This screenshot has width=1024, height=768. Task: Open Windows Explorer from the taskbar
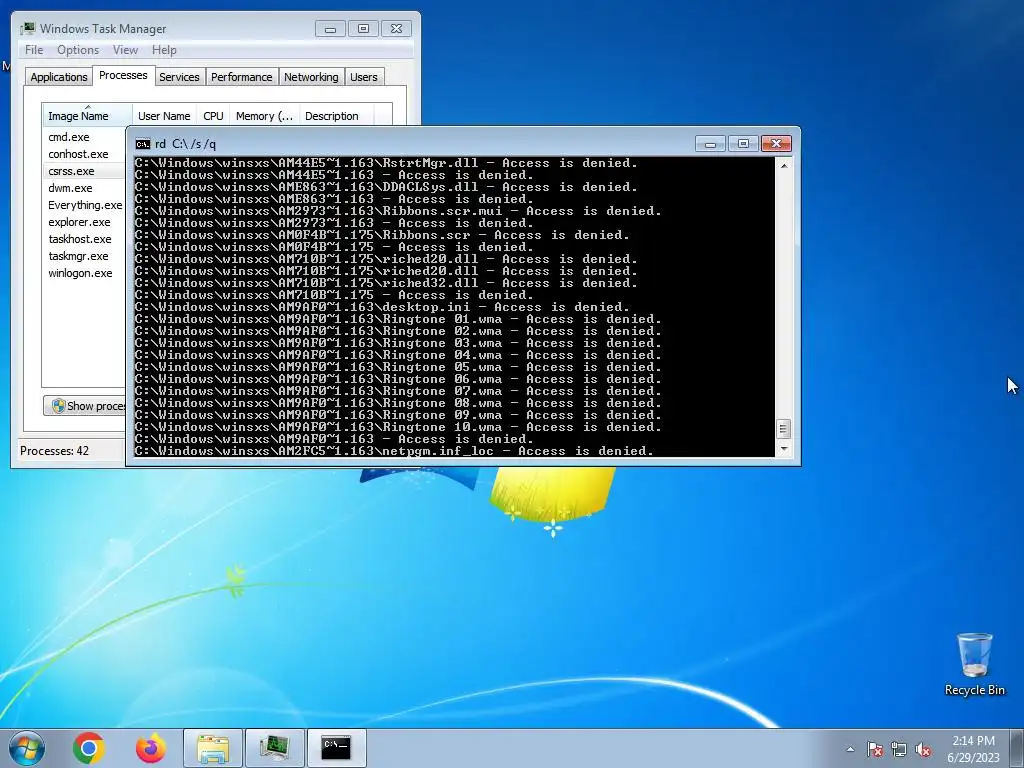[x=213, y=748]
